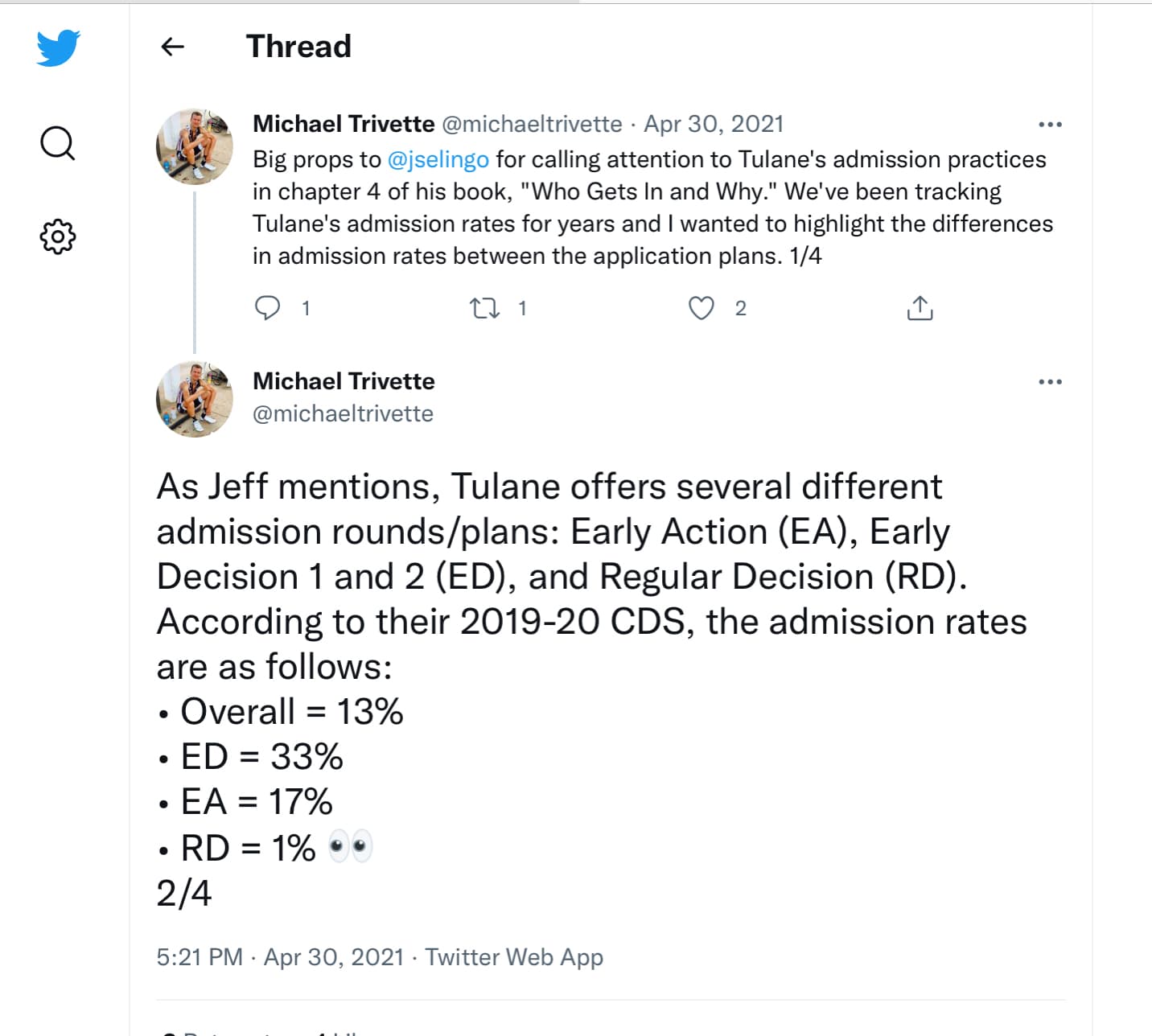Click the Twitter Web App source link
Image resolution: width=1152 pixels, height=1036 pixels.
pos(514,957)
